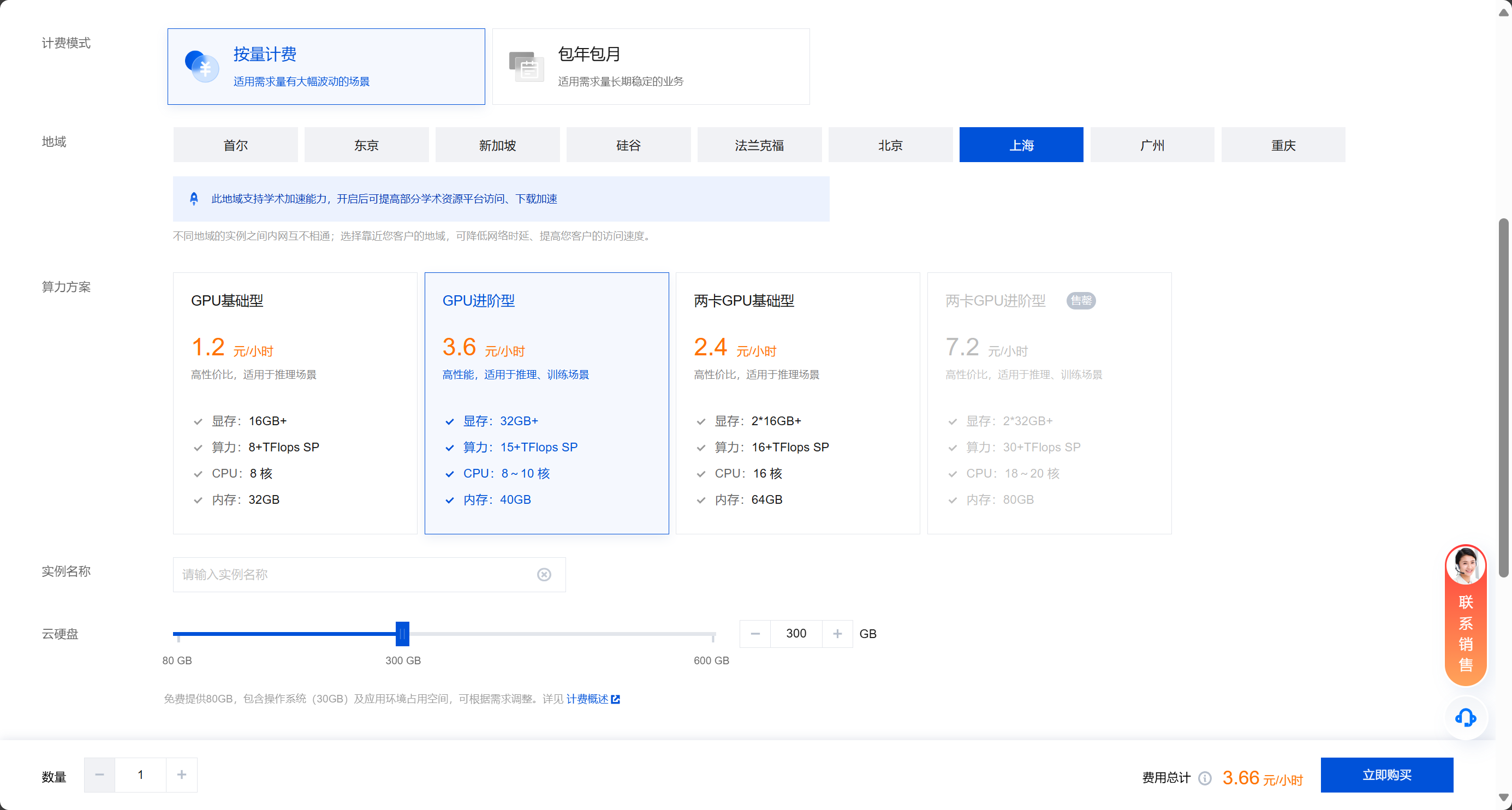
Task: Select 按量计费 billing mode
Action: [x=326, y=67]
